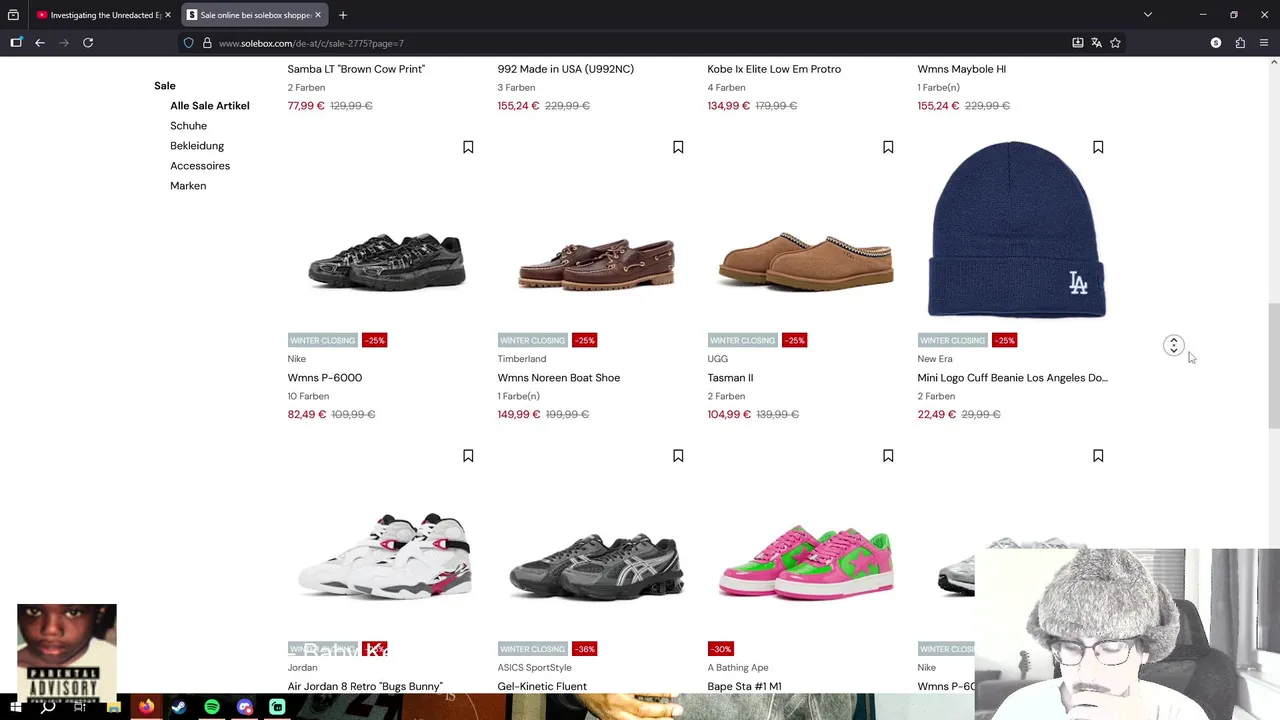The height and width of the screenshot is (720, 1280).
Task: Open the Accessoires category link
Action: pos(200,166)
